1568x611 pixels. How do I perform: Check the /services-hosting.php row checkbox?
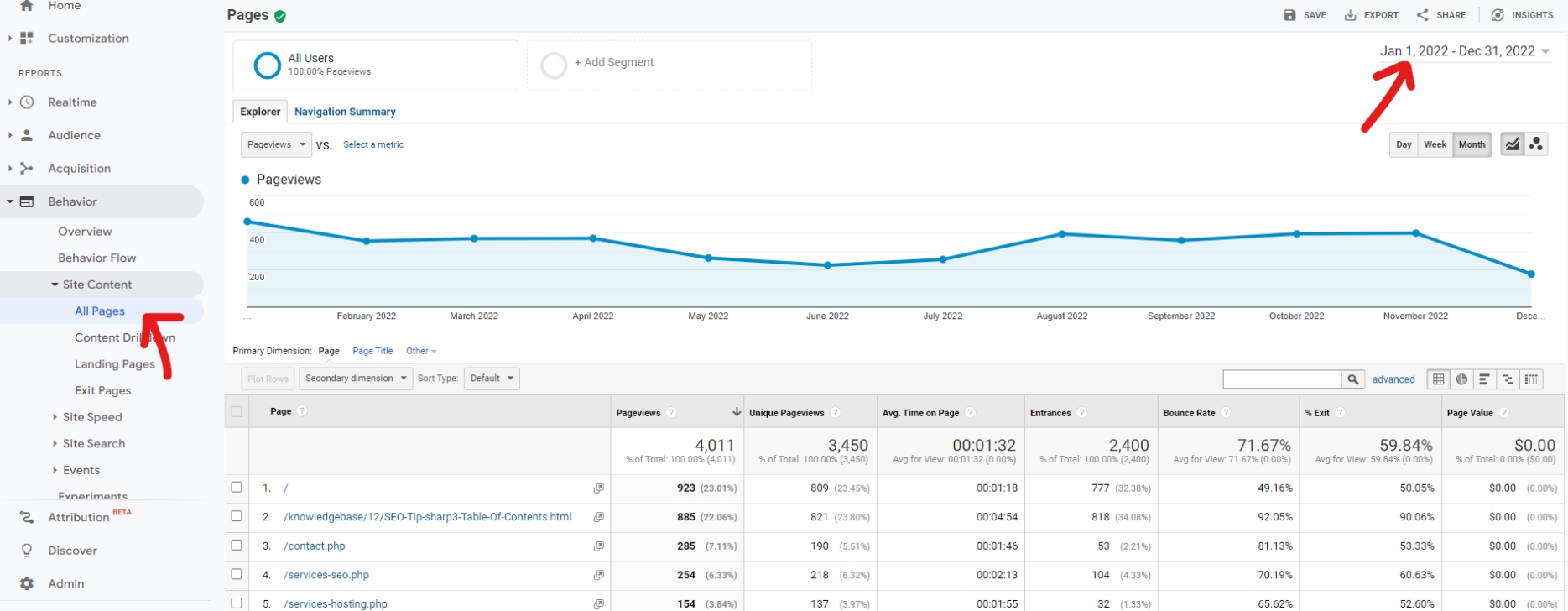tap(237, 603)
